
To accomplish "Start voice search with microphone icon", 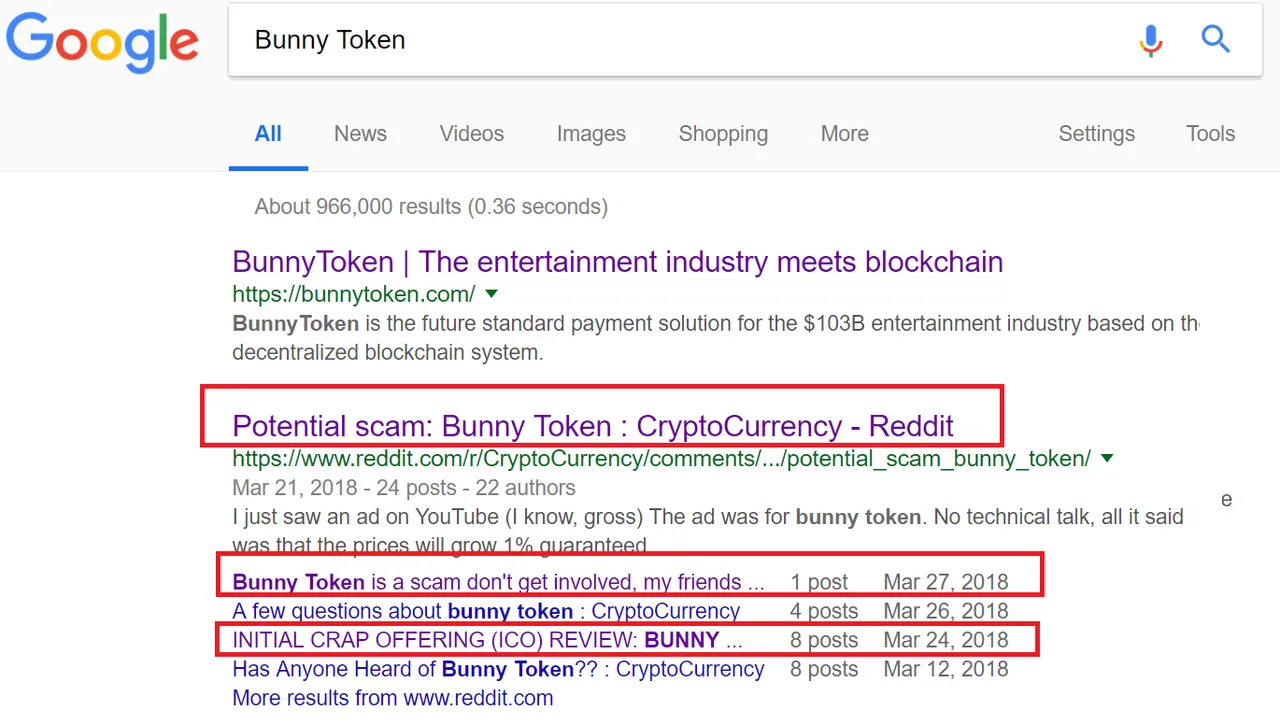I will coord(1151,40).
